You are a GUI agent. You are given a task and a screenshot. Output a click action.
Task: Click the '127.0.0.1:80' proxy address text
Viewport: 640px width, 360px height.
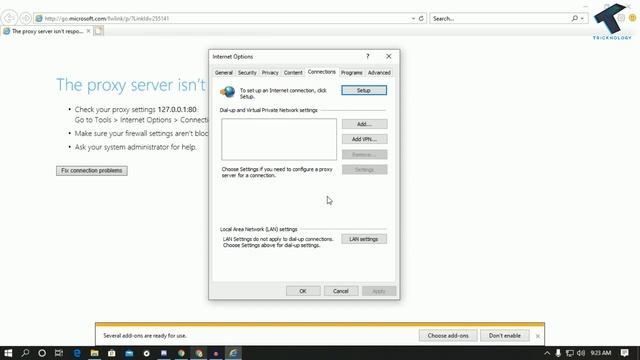[x=177, y=109]
